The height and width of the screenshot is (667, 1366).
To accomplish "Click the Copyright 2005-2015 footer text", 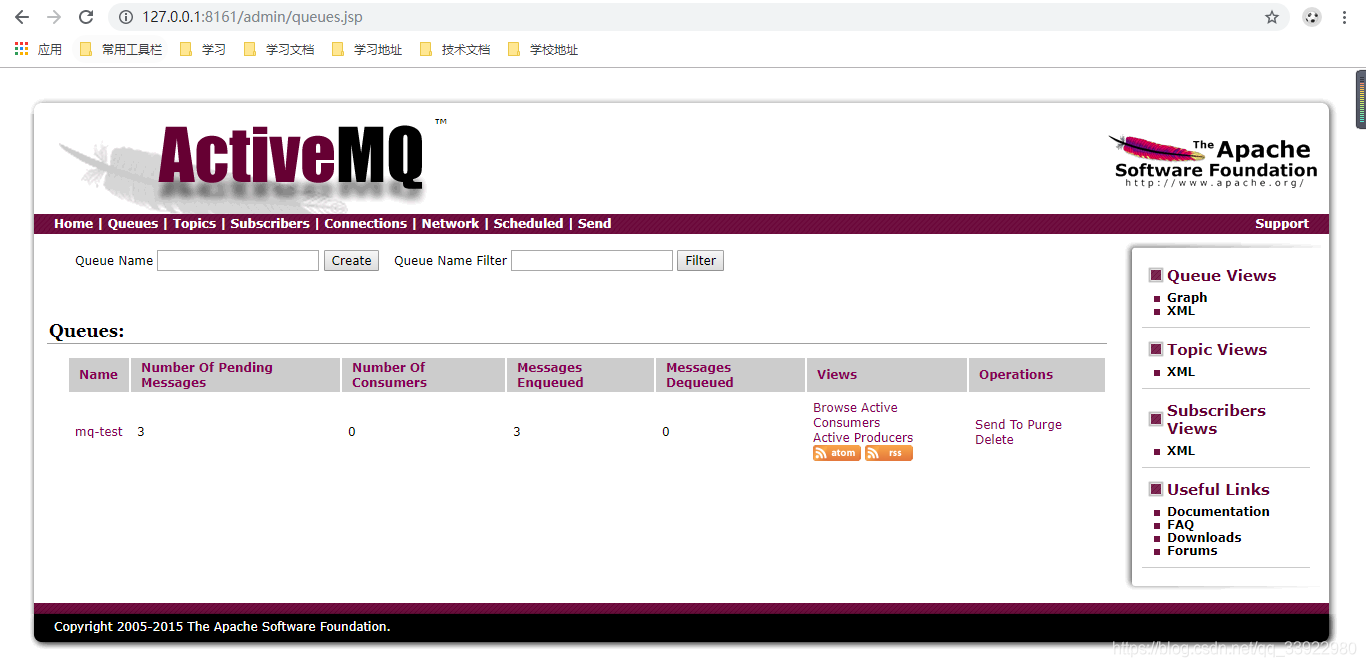I will pos(222,627).
